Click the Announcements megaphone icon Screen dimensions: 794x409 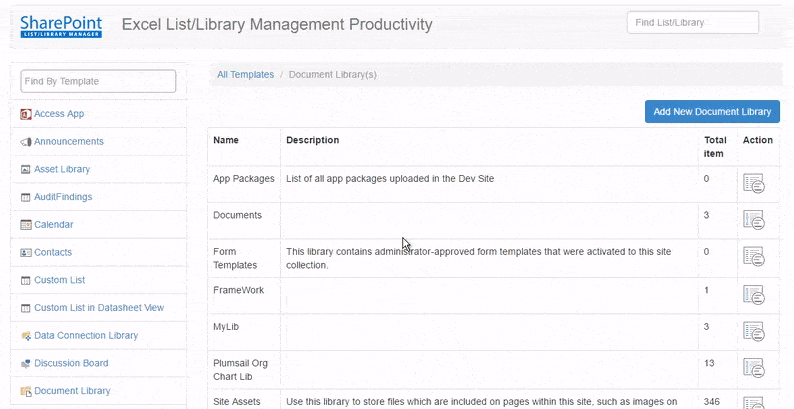(x=26, y=142)
